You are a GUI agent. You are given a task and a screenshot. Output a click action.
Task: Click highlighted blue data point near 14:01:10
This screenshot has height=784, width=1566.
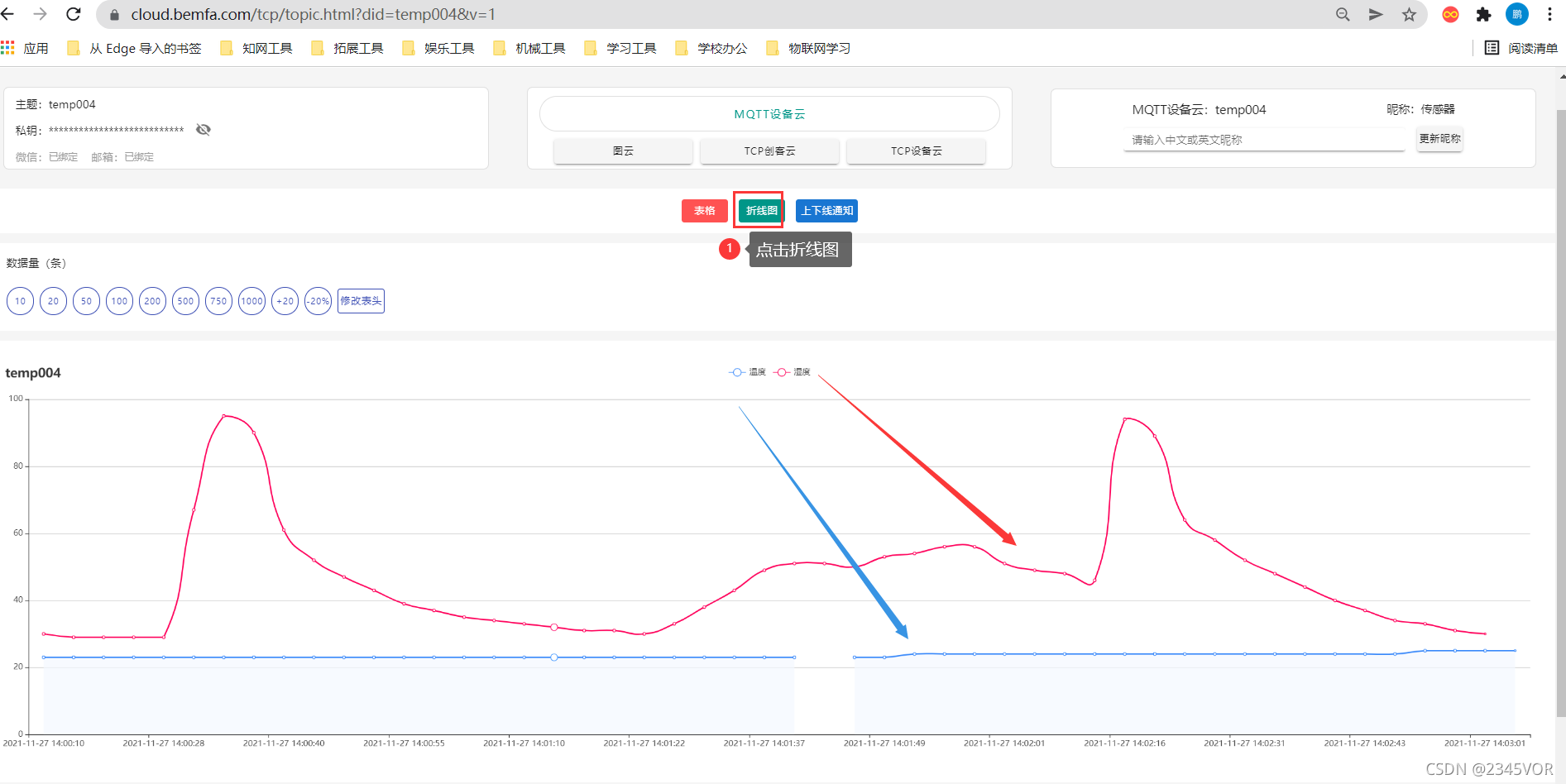click(554, 657)
